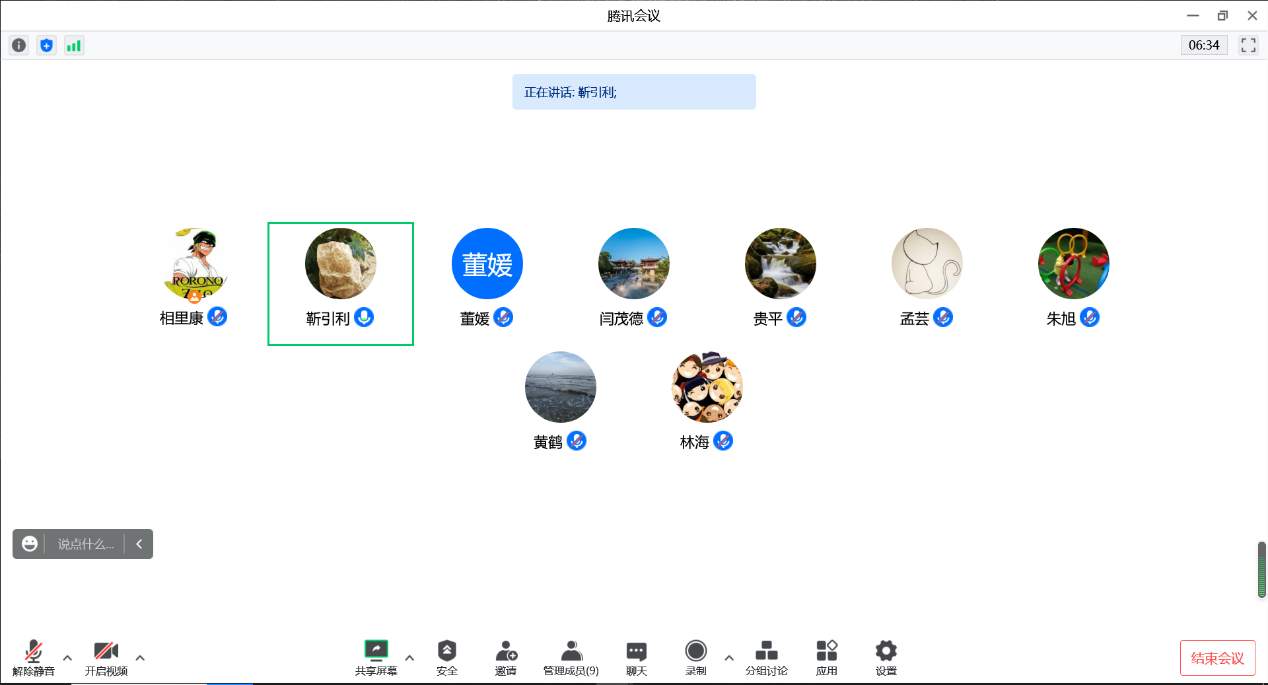1268x685 pixels.
Task: Click Share Screen (共享屏幕)
Action: click(x=376, y=658)
